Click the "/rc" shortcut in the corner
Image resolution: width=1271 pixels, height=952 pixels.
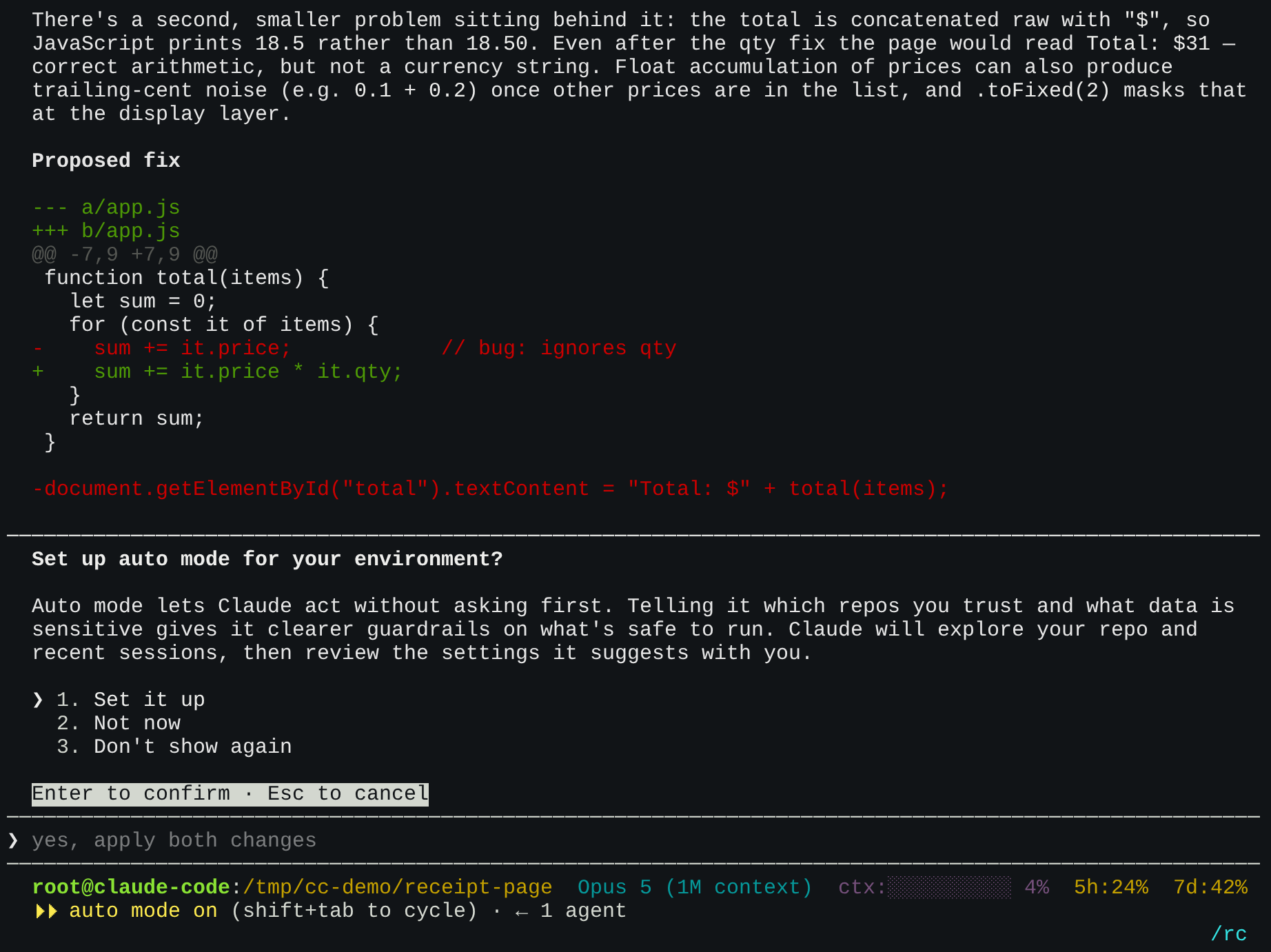pos(1229,934)
